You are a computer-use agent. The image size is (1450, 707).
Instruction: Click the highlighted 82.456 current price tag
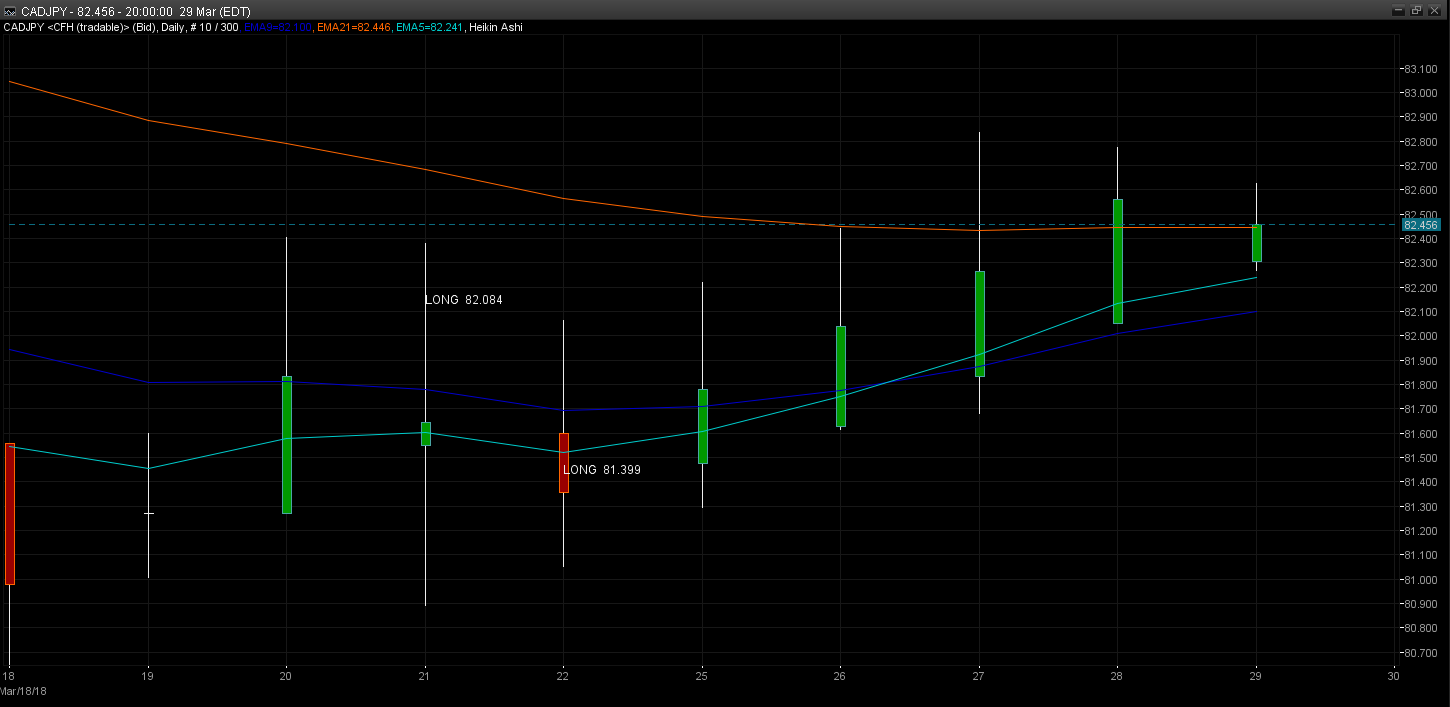tap(1421, 225)
